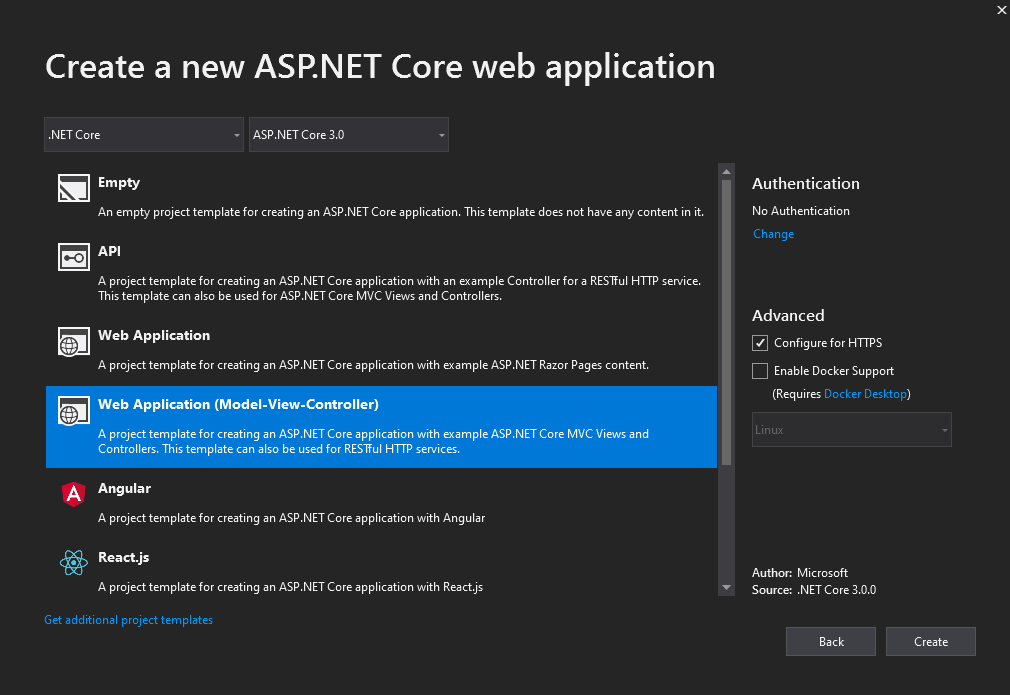Click the RESTful HTTP service description
Screen dimensions: 1010x695
(x=399, y=289)
